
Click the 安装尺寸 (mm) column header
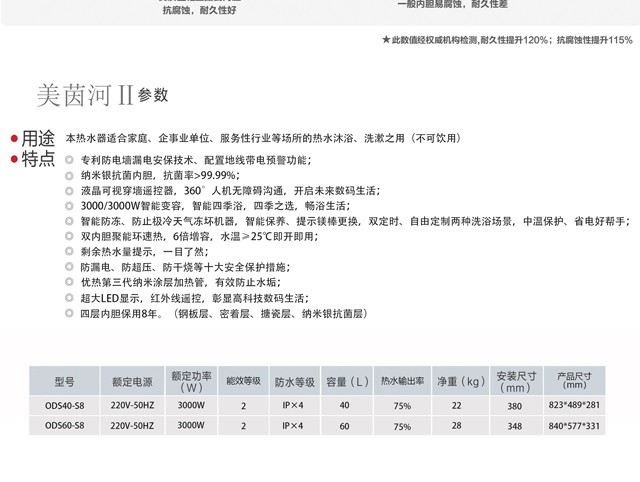coord(516,381)
